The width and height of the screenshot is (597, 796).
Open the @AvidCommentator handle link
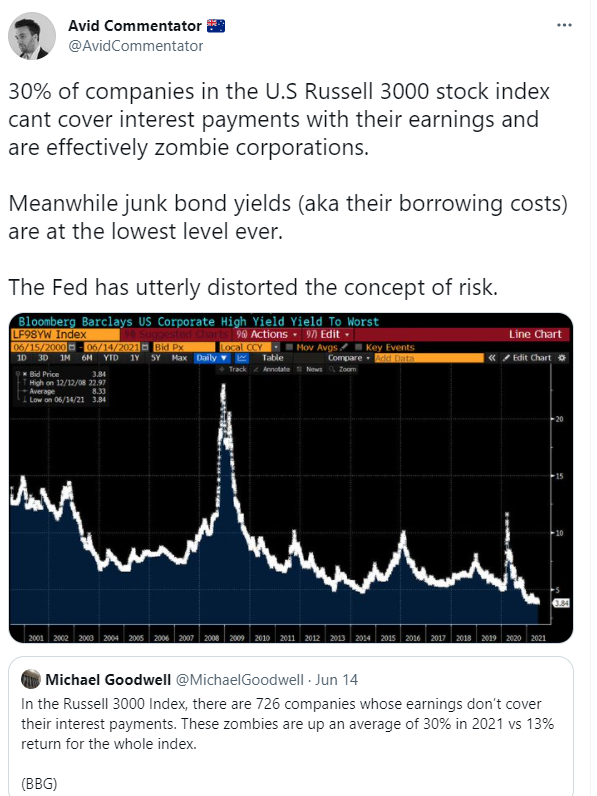pos(136,46)
